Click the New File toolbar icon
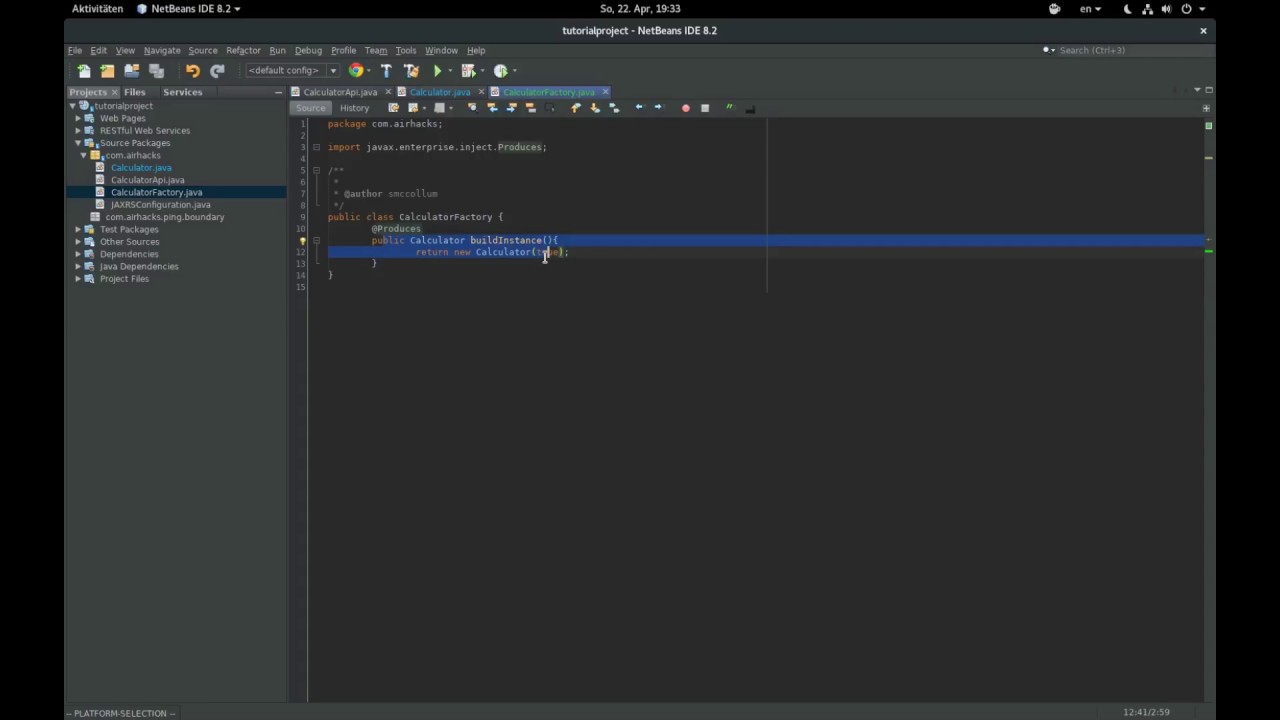1280x720 pixels. tap(84, 71)
